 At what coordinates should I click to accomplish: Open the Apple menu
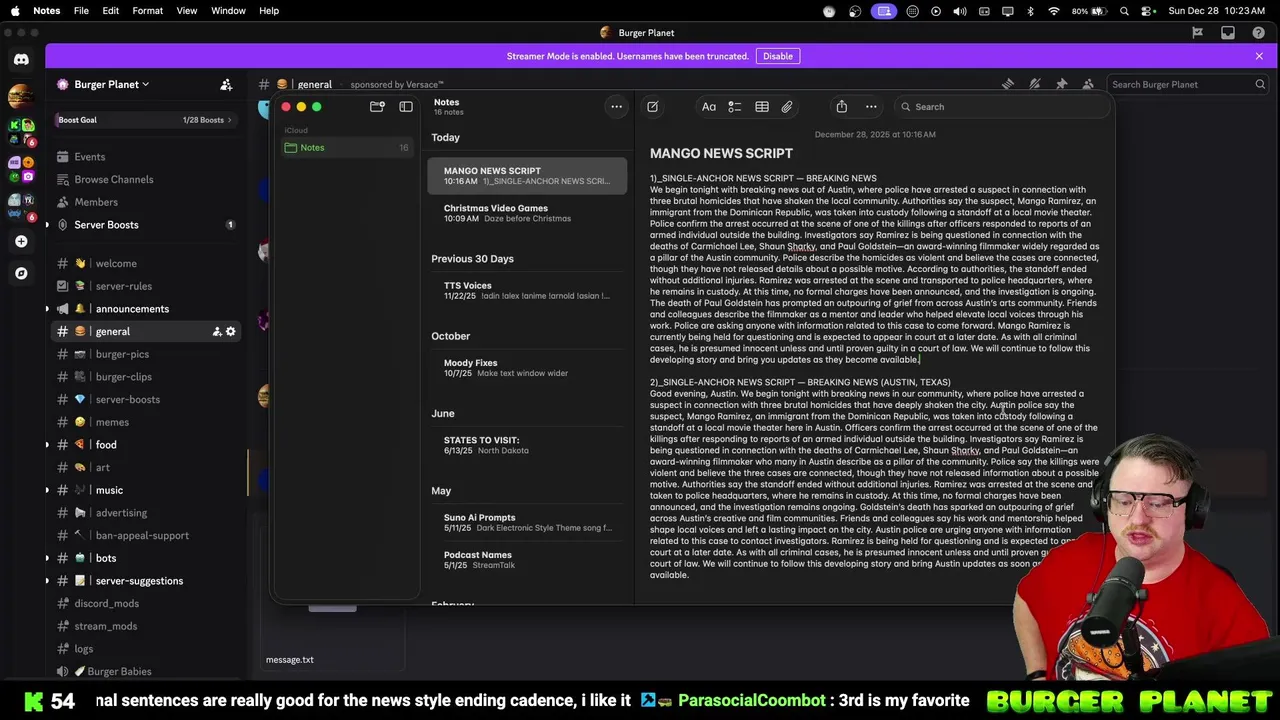15,11
